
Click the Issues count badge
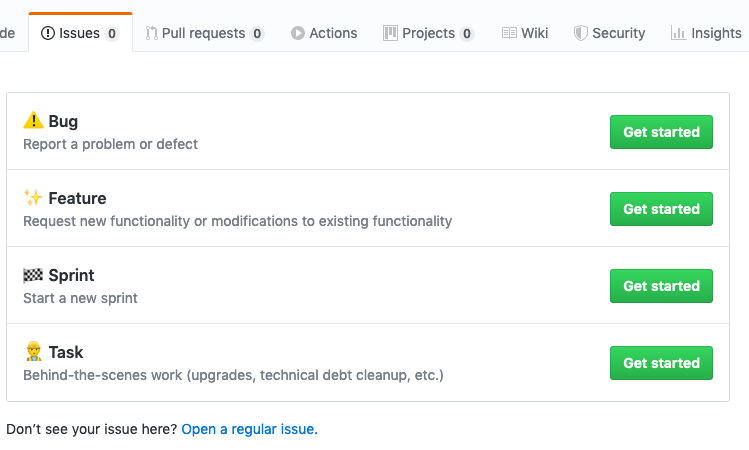[112, 33]
